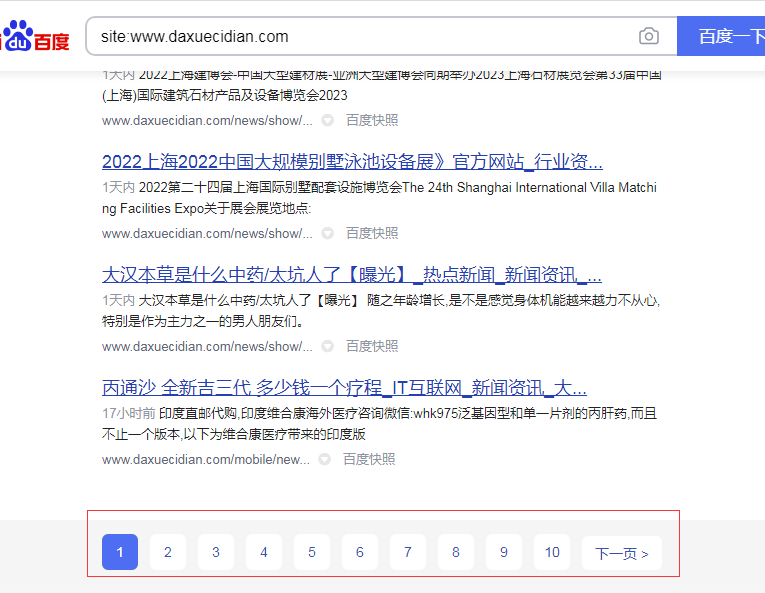Click snippet text (上海)国际建筑石材产品及设备博览会2023
The height and width of the screenshot is (593, 765).
pos(225,95)
